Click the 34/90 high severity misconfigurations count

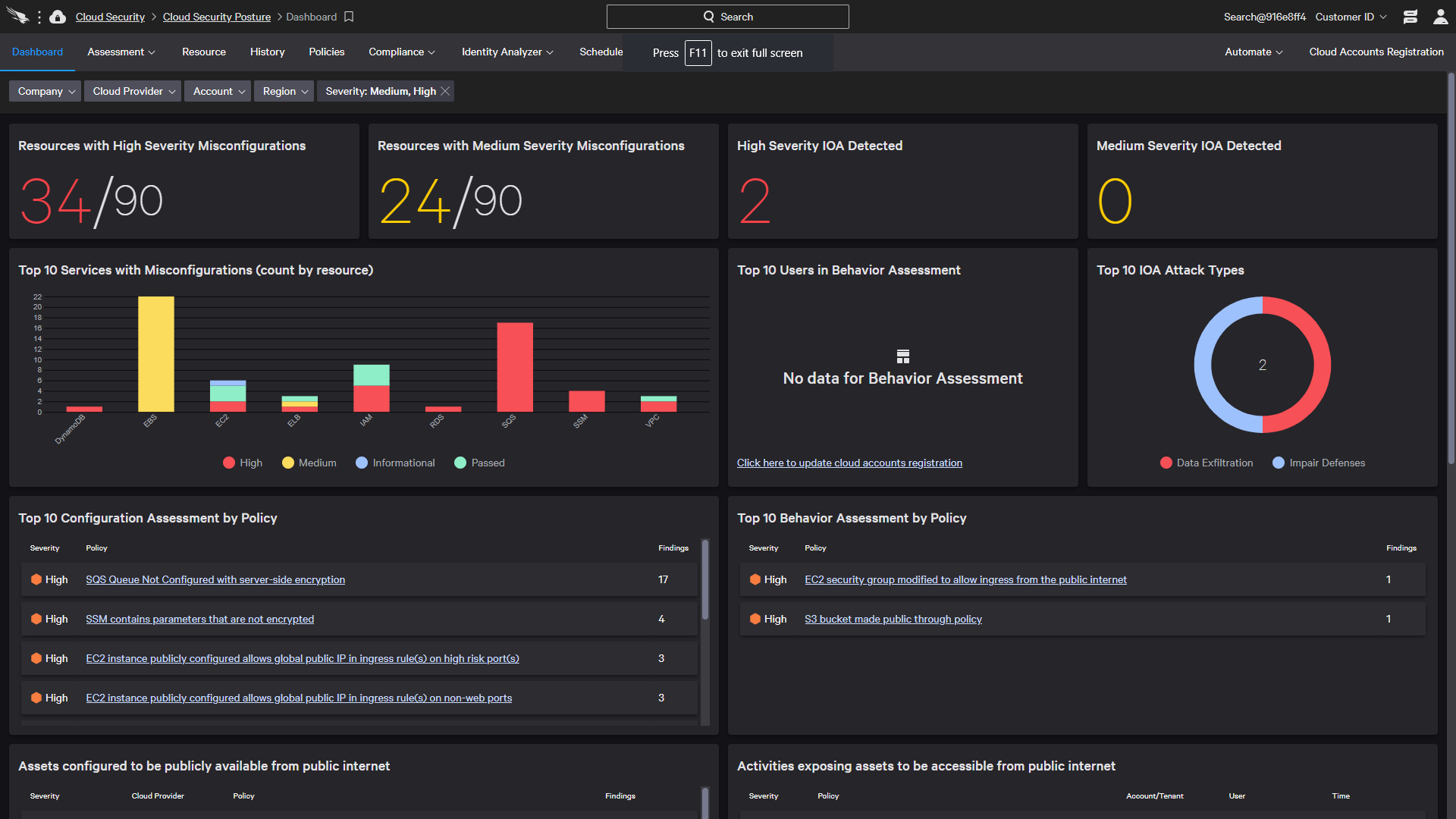91,201
